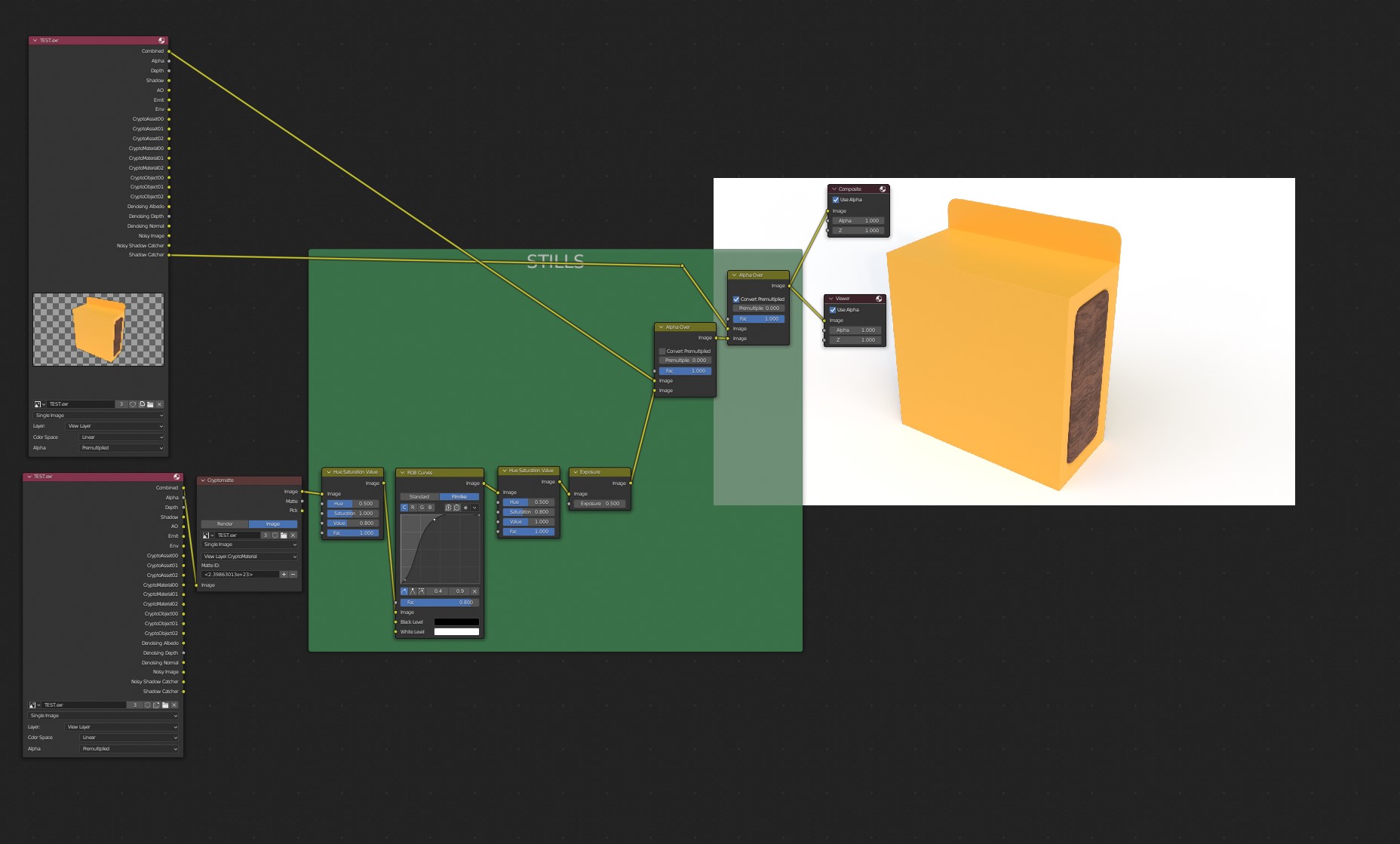This screenshot has height=844, width=1400.
Task: Switch Cryptomatte source to Image
Action: click(273, 524)
